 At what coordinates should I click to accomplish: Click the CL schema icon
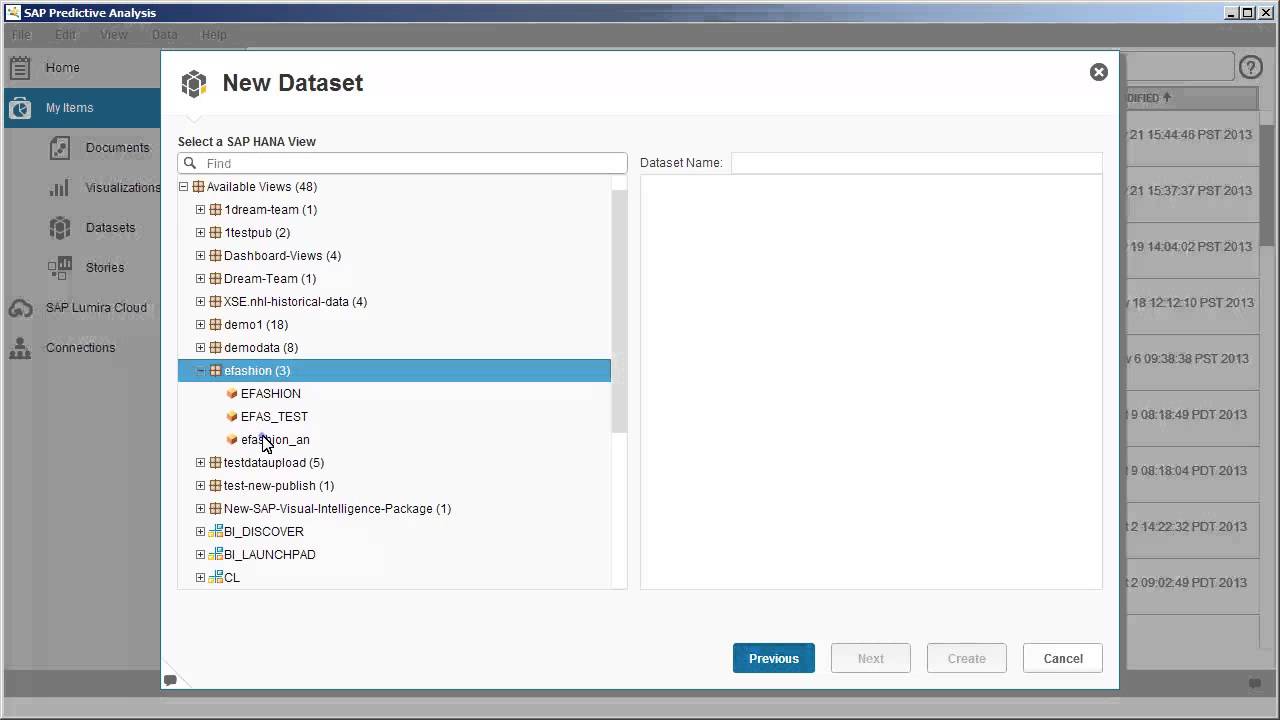click(x=215, y=578)
